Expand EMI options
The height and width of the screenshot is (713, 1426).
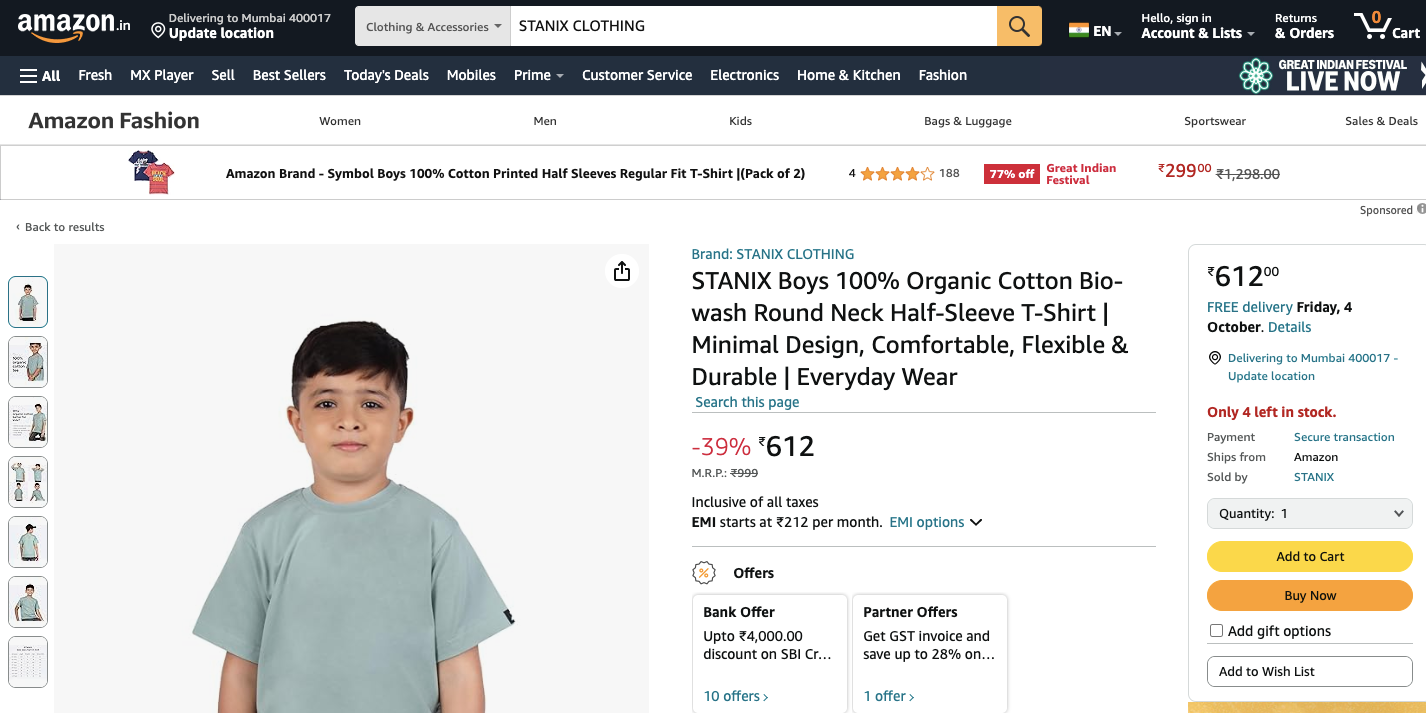tap(935, 522)
